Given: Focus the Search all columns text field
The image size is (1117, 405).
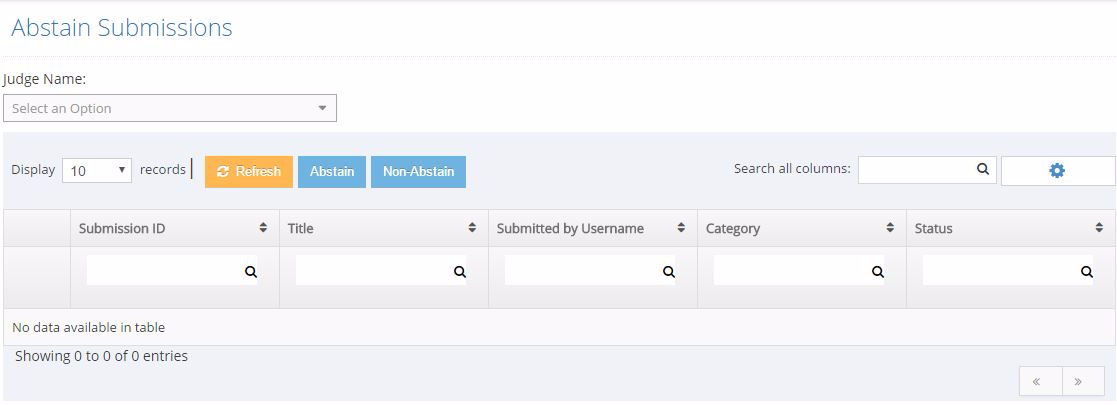Looking at the screenshot, I should pos(915,170).
